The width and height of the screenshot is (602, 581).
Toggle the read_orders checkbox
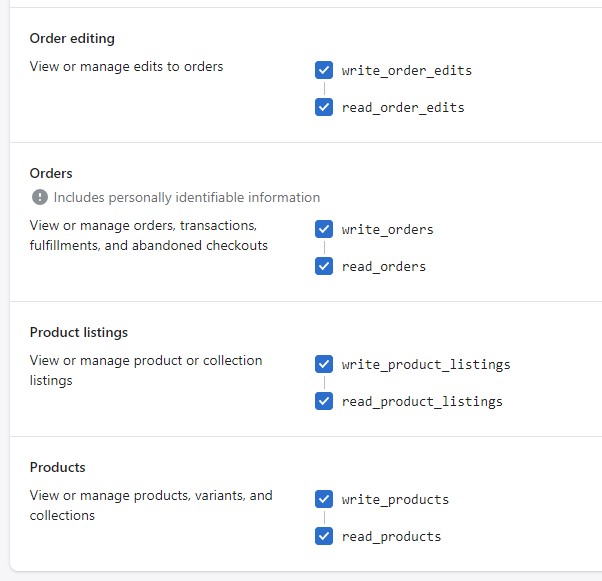[324, 266]
